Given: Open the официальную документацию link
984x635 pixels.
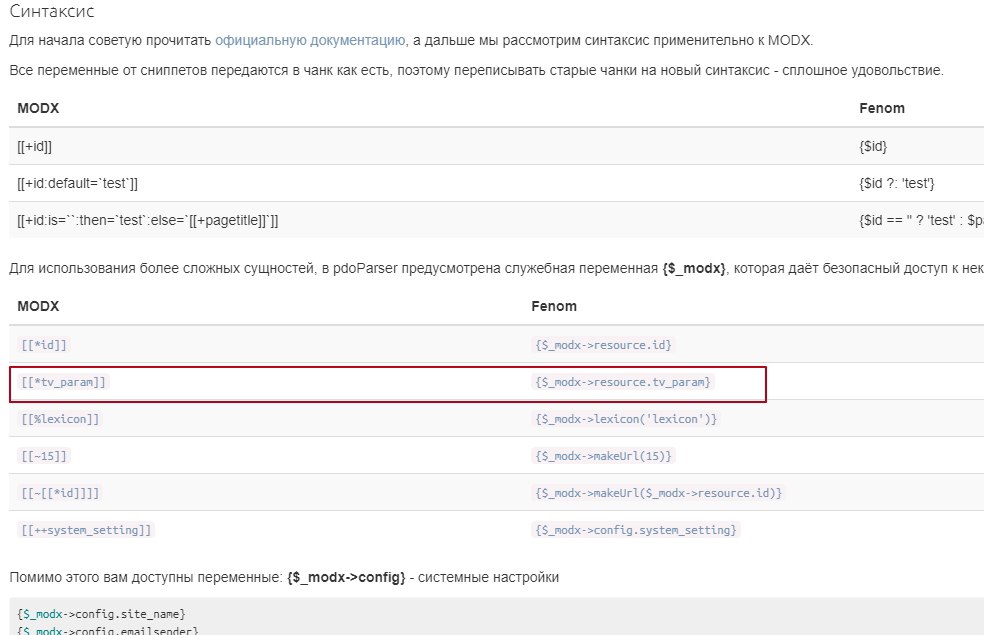Looking at the screenshot, I should point(310,40).
